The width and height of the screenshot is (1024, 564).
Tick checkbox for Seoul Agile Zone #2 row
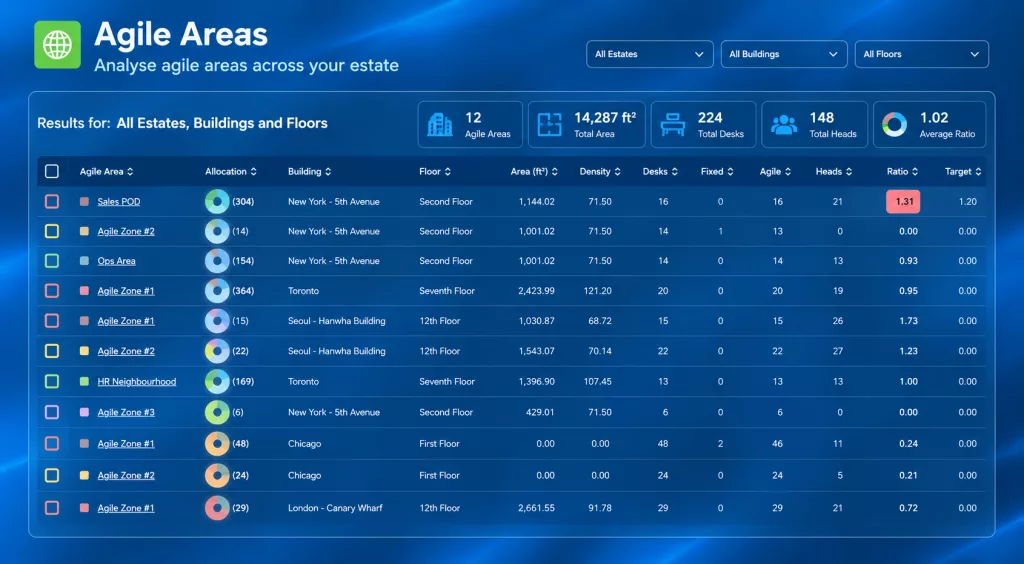[52, 351]
